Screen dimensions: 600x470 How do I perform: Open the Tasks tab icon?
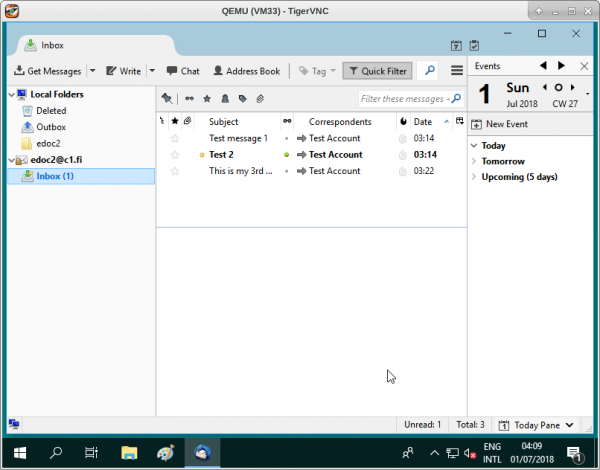point(474,46)
